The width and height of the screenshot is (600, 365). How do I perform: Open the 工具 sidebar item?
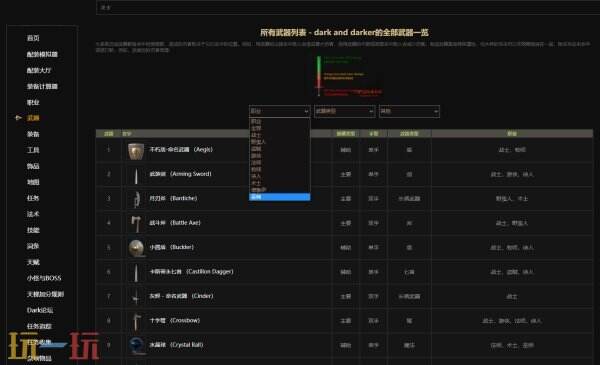[33, 150]
